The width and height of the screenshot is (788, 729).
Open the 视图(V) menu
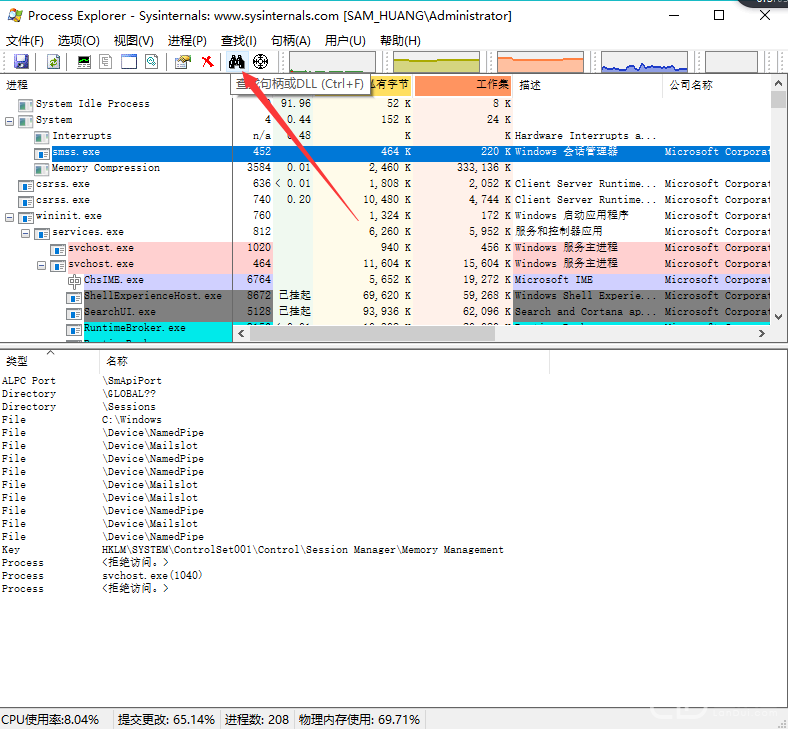coord(133,41)
